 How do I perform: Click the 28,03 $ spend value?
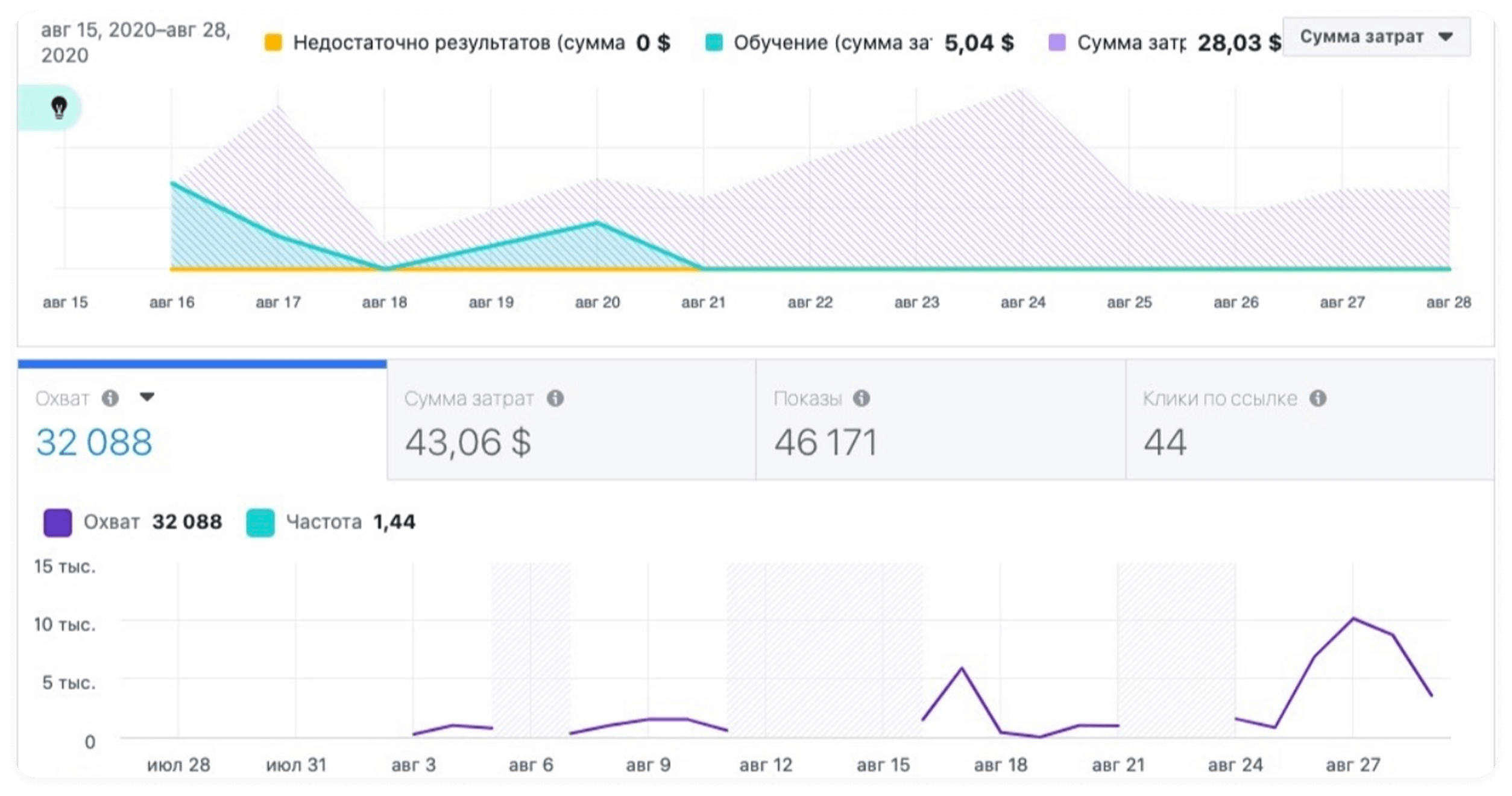pos(1239,43)
